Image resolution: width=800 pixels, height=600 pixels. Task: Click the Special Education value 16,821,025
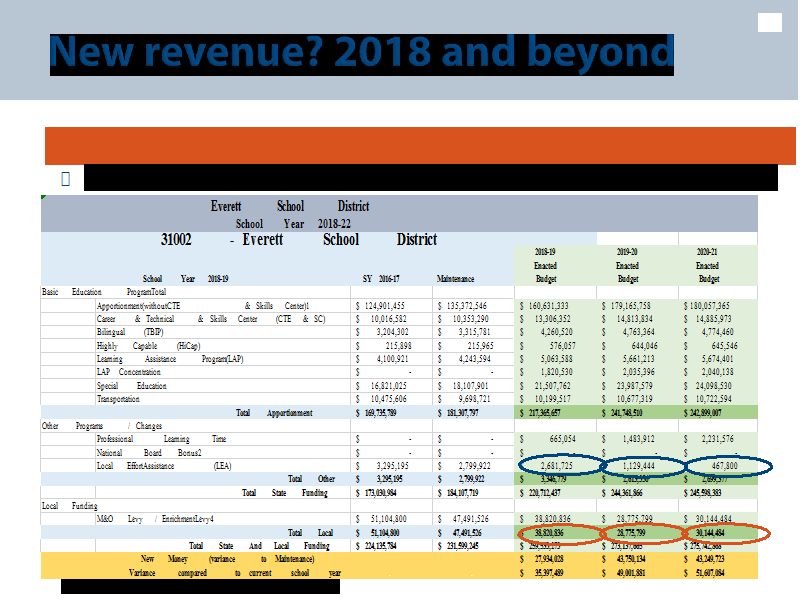388,386
